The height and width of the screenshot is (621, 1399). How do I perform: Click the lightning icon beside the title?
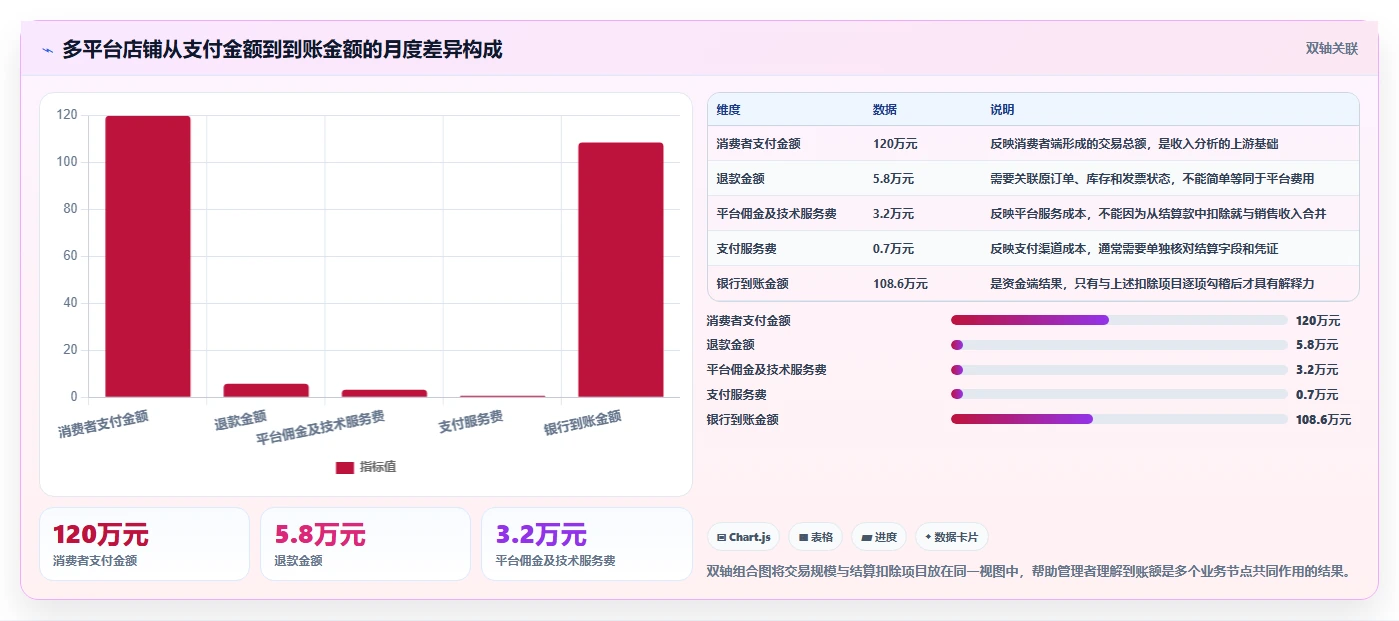pyautogui.click(x=47, y=50)
